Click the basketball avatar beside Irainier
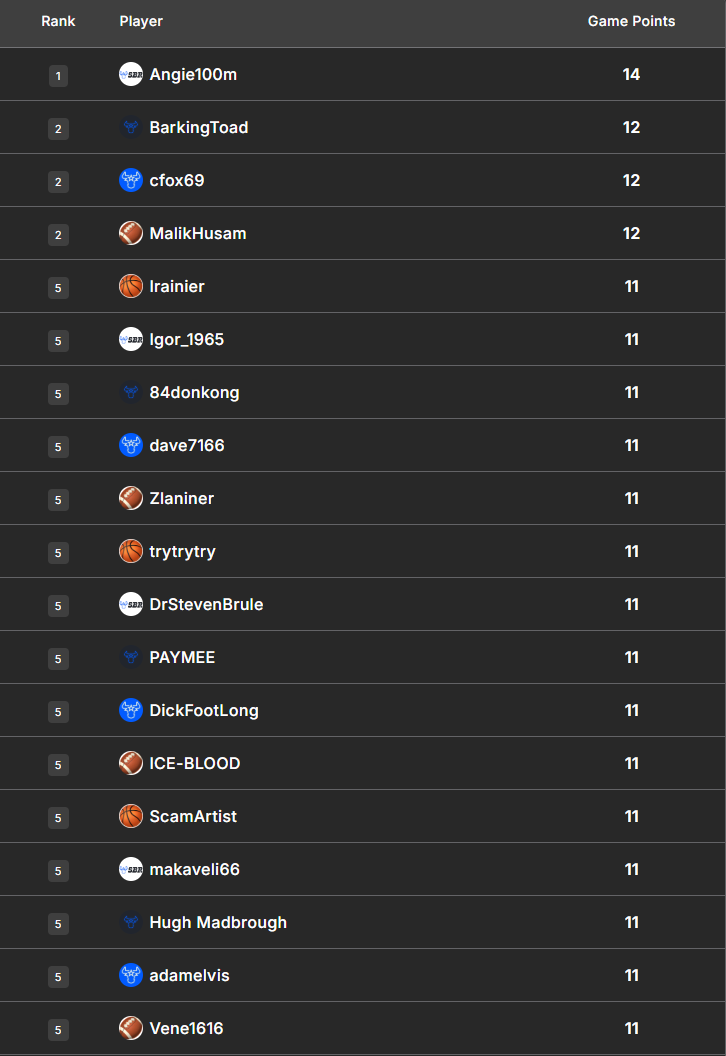The image size is (726, 1056). (131, 286)
